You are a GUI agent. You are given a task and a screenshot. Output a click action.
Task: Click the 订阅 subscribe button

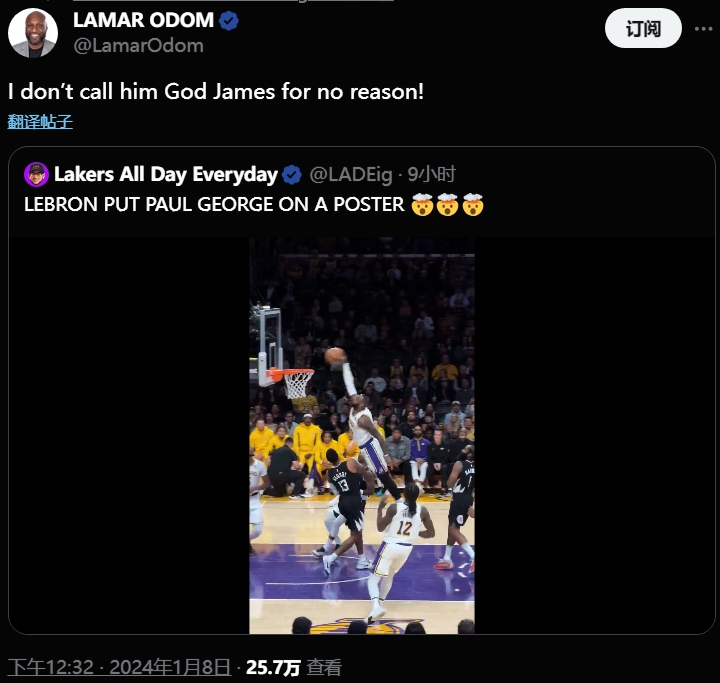[x=643, y=28]
